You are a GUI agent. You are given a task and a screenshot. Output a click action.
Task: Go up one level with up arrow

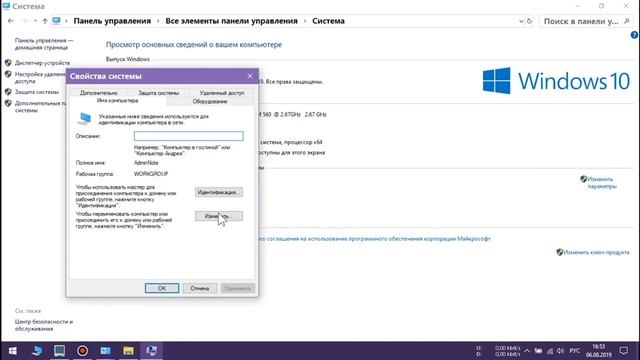pyautogui.click(x=44, y=21)
